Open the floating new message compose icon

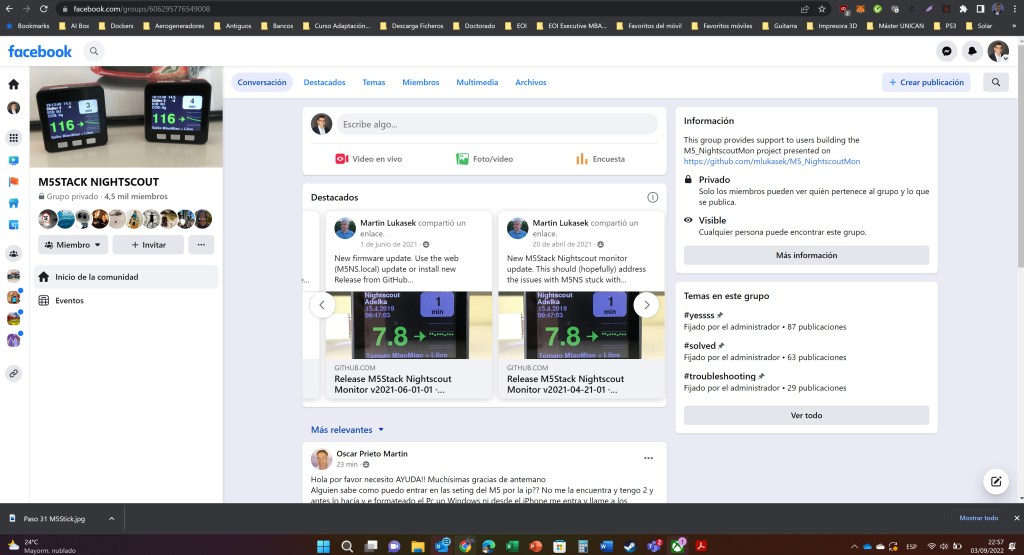pos(996,481)
